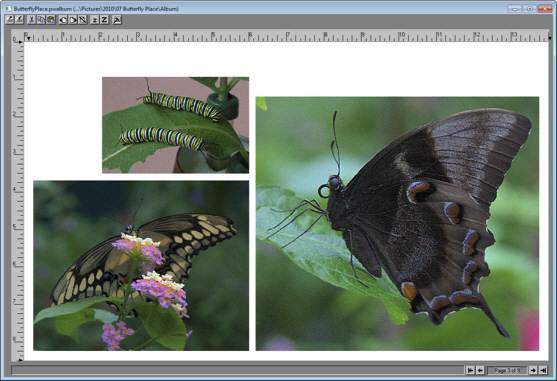The image size is (557, 381).
Task: Select the large dark butterfly photo
Action: [397, 224]
